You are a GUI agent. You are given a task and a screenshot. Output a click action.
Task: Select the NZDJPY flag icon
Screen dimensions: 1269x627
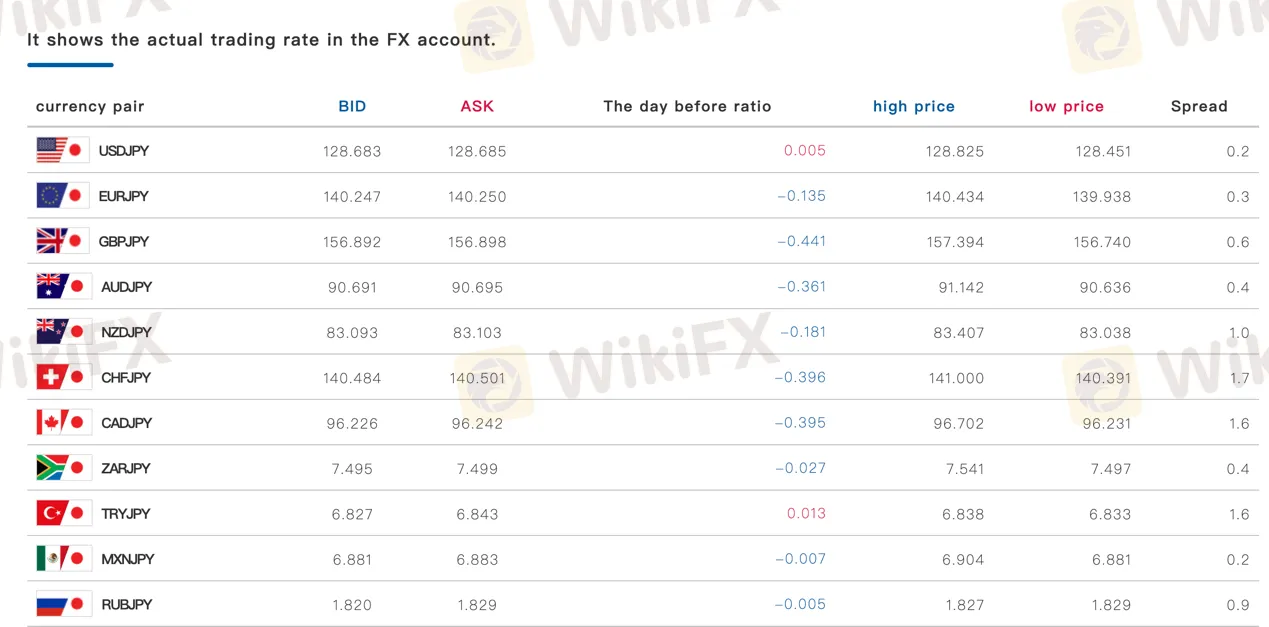[63, 332]
